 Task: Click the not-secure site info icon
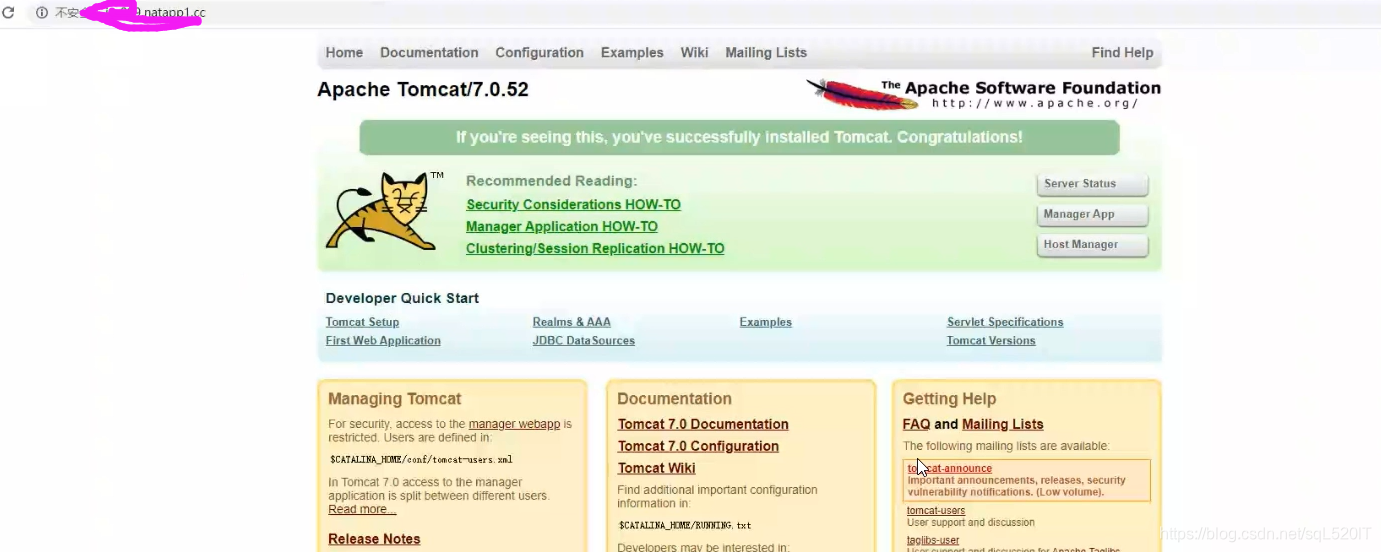click(42, 13)
